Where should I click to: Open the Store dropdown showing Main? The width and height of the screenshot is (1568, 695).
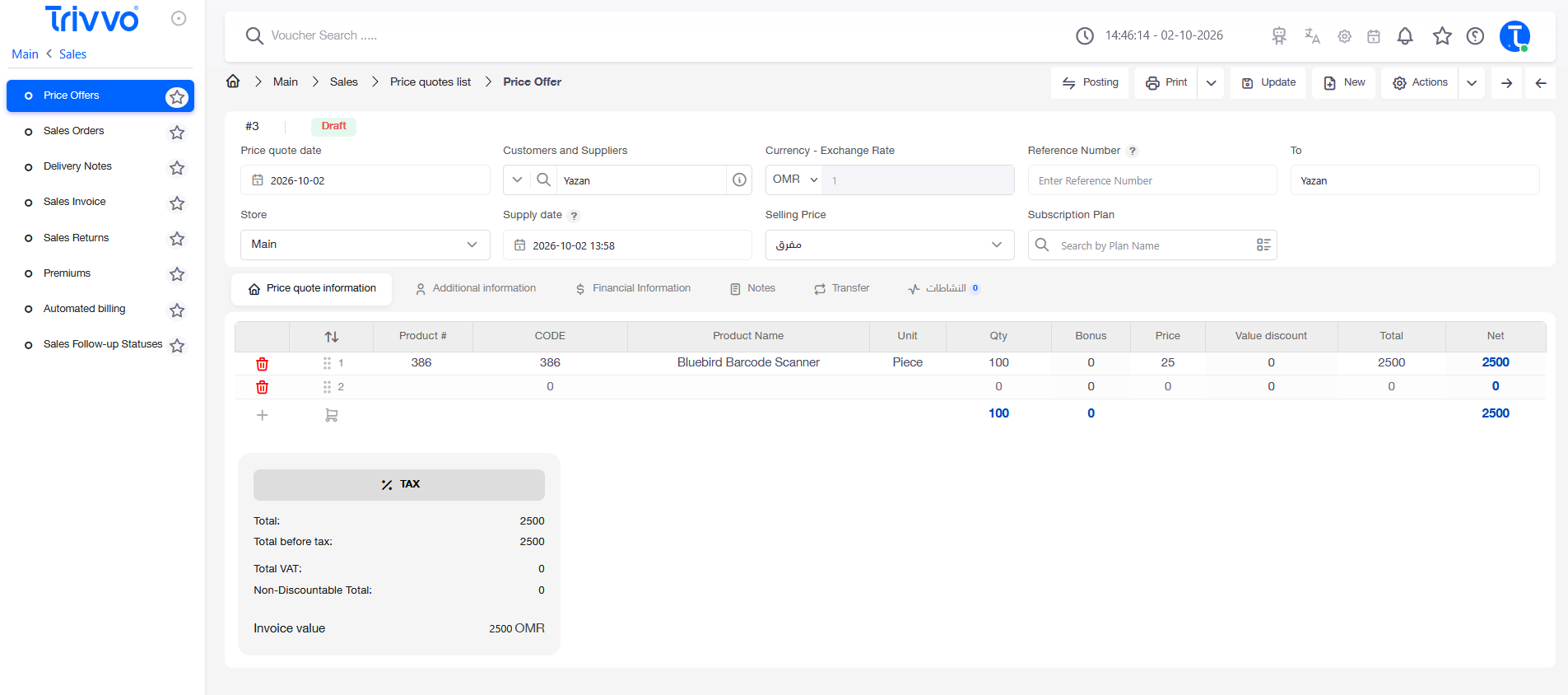pyautogui.click(x=365, y=245)
